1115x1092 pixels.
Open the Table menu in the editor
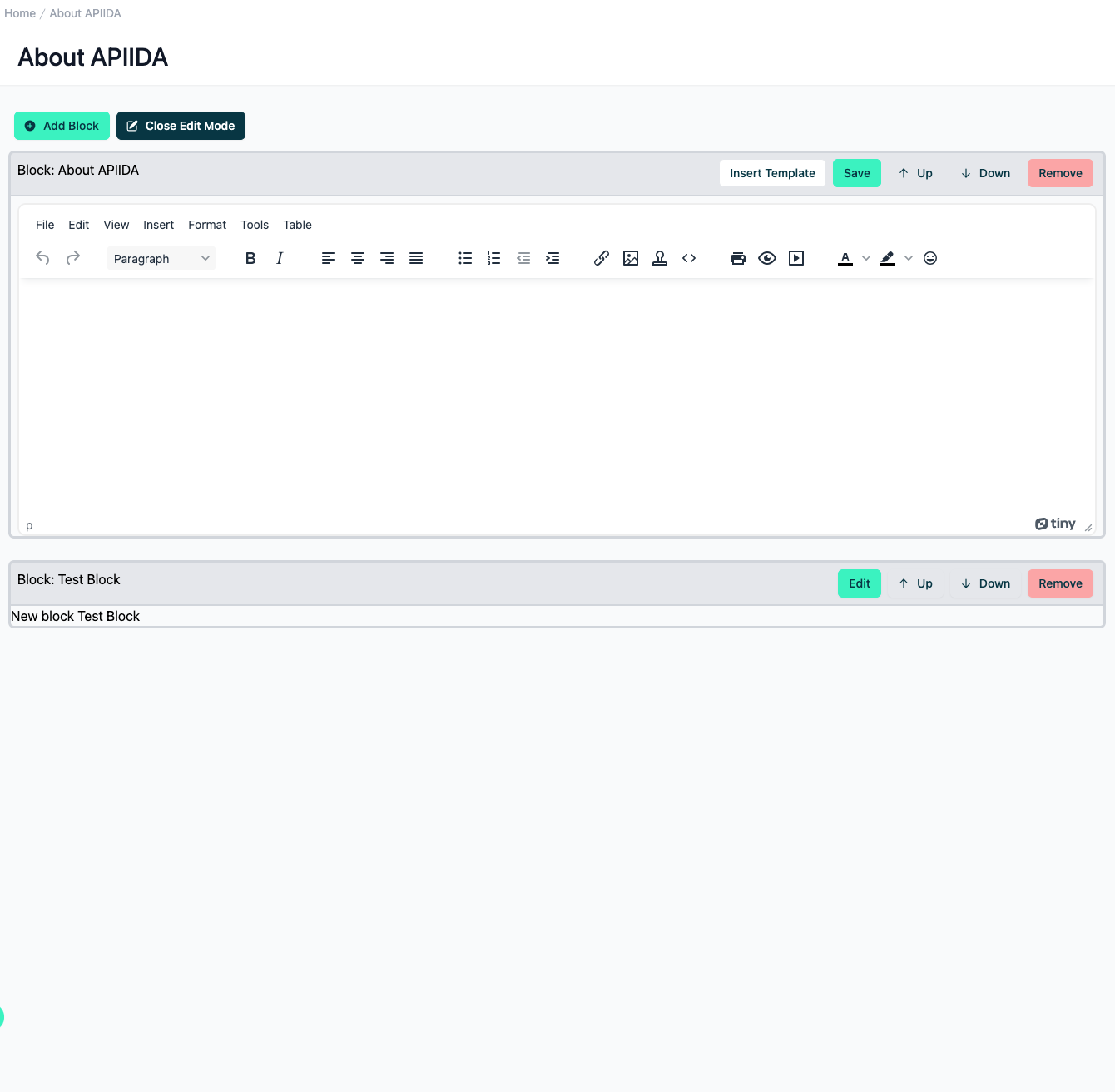(x=297, y=225)
